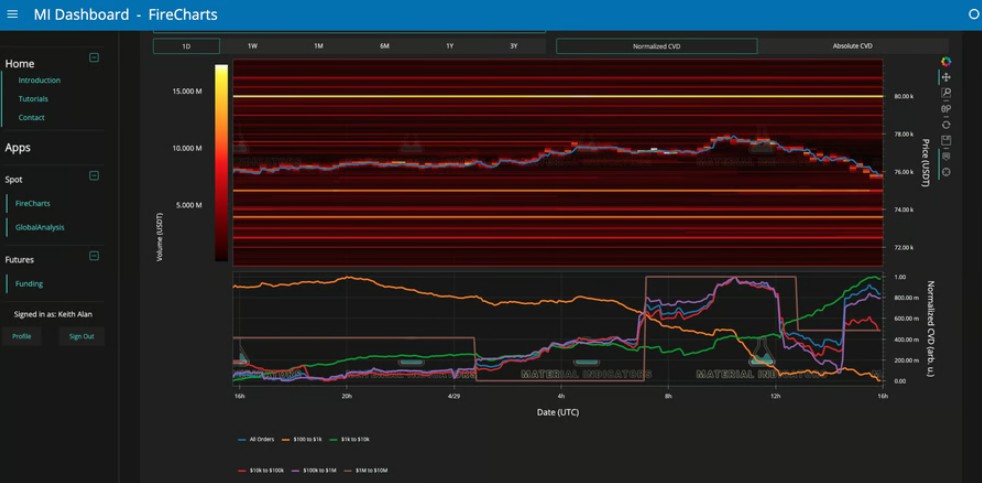This screenshot has width=982, height=483.
Task: Toggle the All Orders legend series
Action: tap(256, 440)
